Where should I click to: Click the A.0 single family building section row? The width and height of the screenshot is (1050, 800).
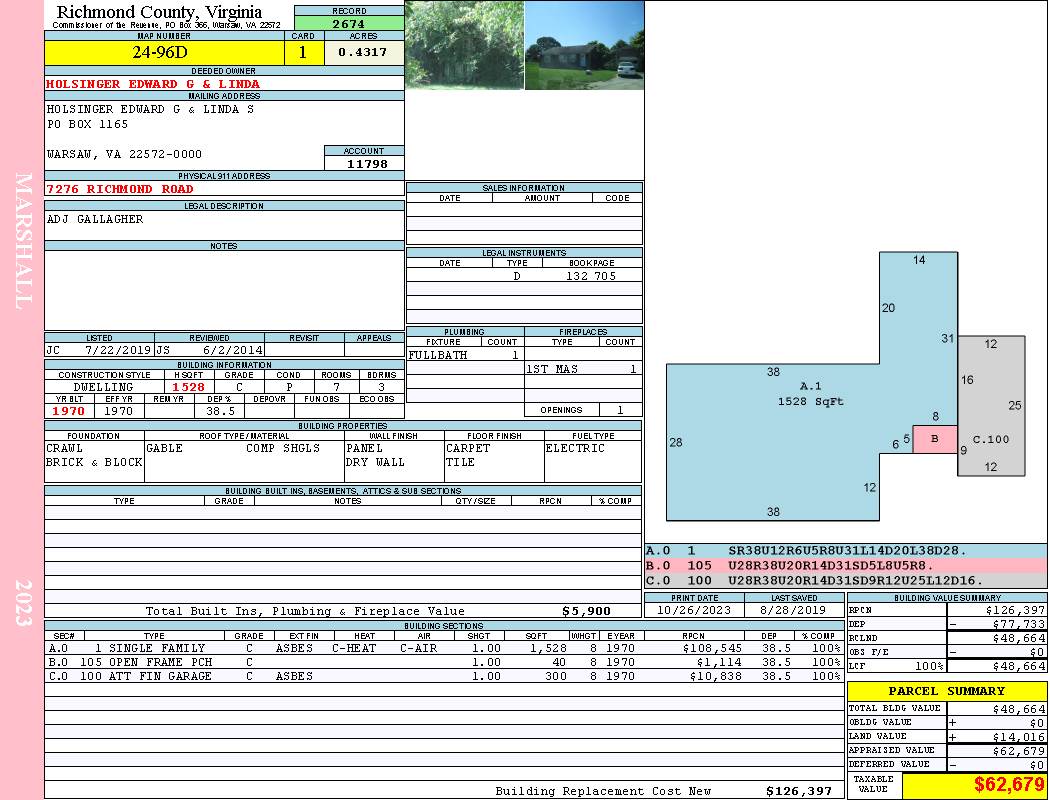[x=443, y=649]
